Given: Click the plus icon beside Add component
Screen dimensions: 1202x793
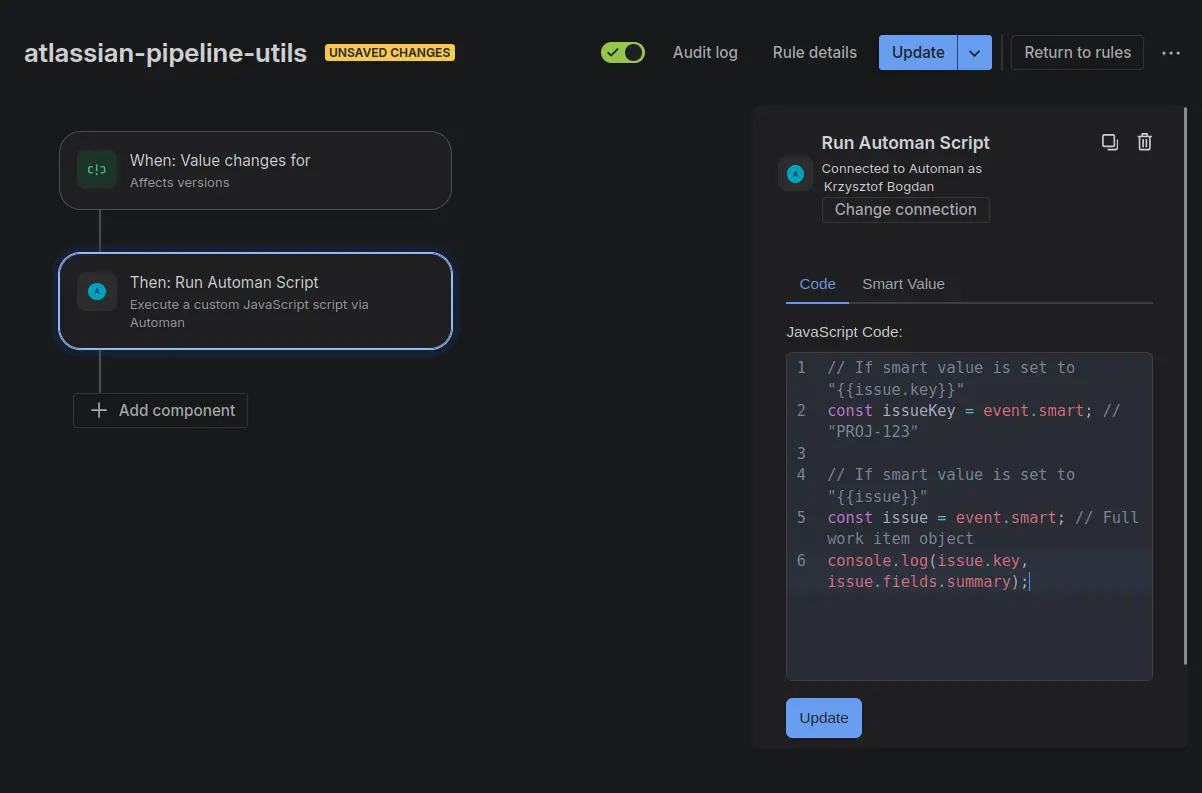Looking at the screenshot, I should click(98, 410).
